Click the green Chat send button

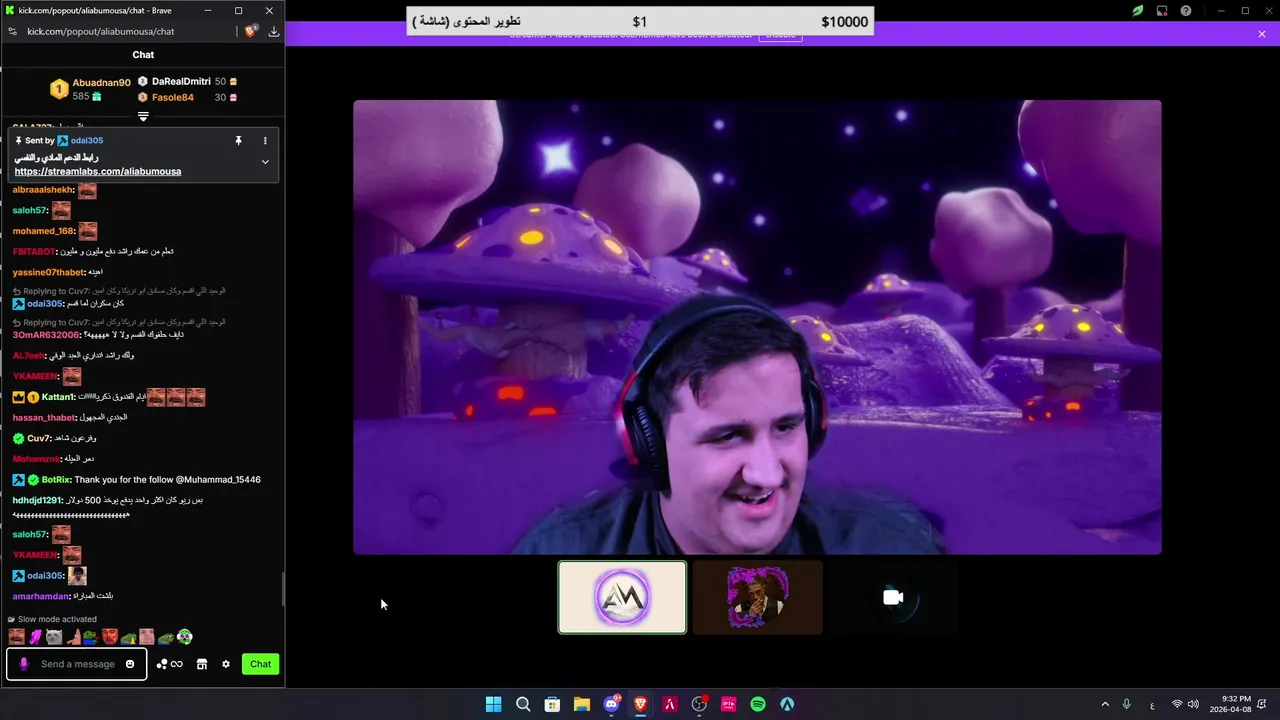pos(260,664)
